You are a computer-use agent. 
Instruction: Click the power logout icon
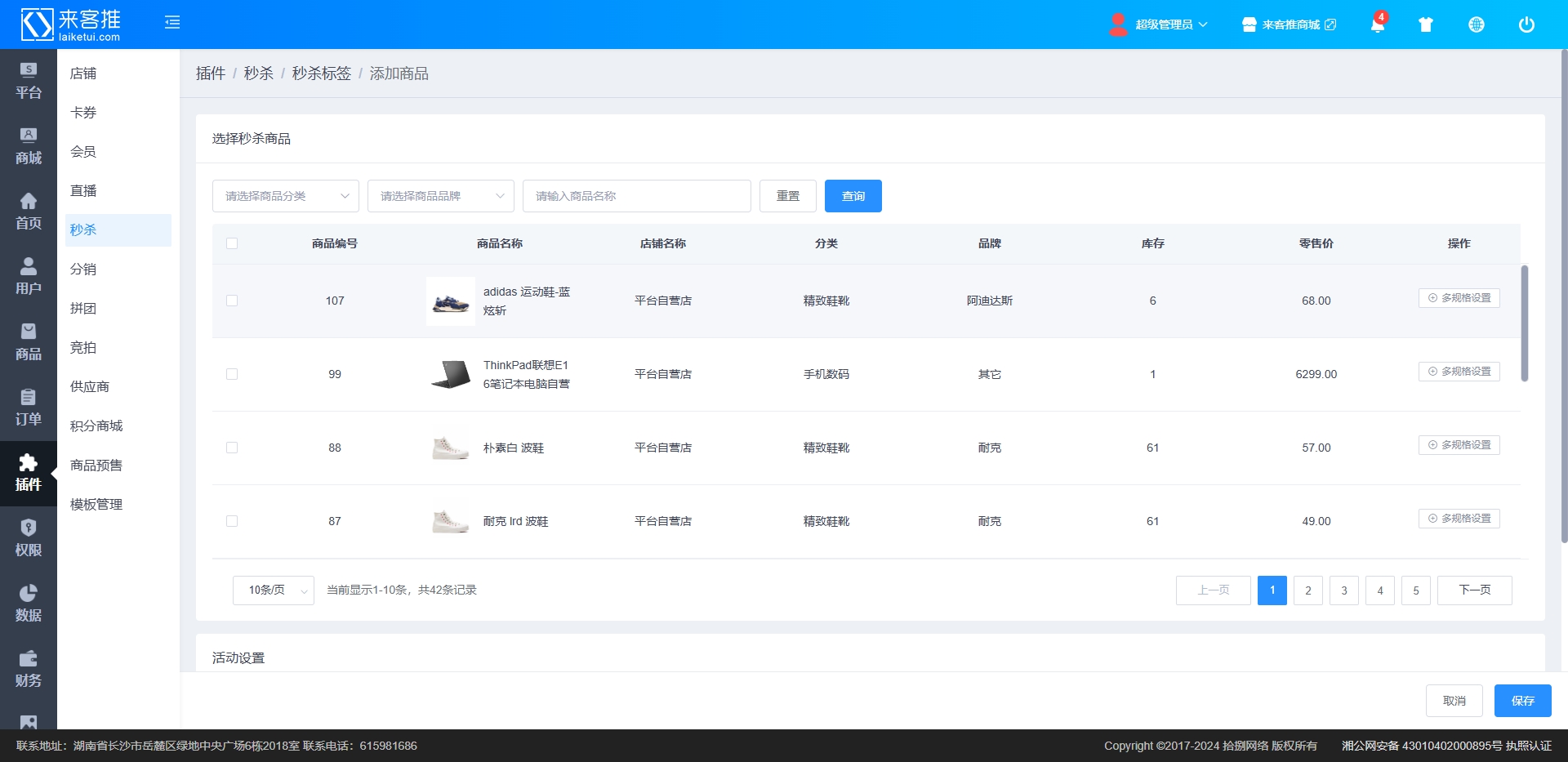pyautogui.click(x=1526, y=25)
